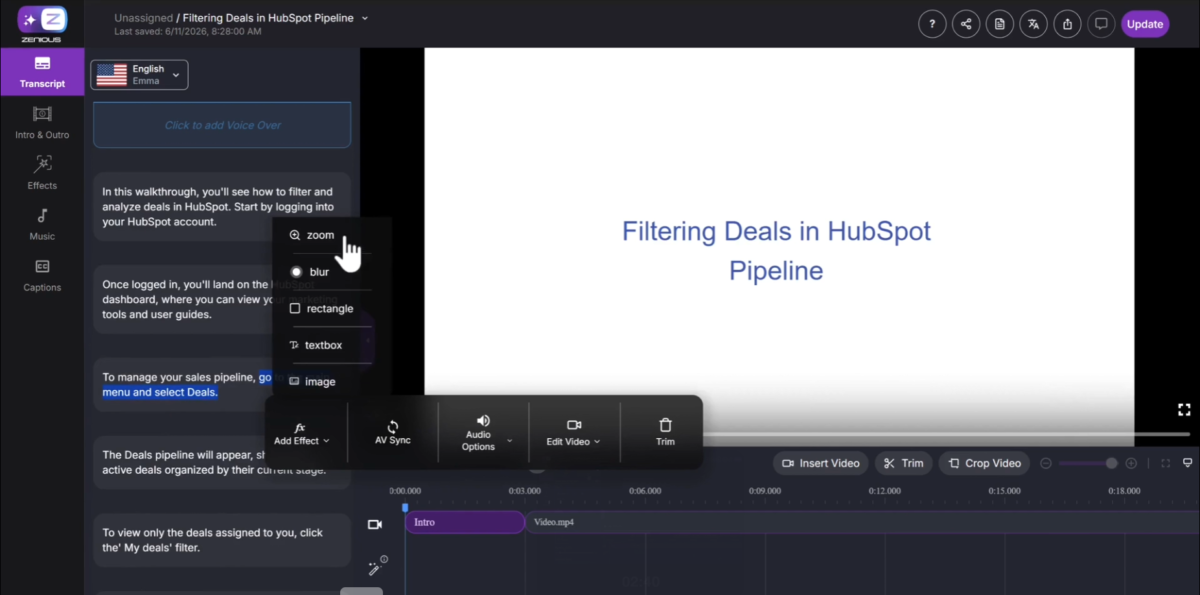
Task: Switch to the Transcript tab
Action: point(42,71)
